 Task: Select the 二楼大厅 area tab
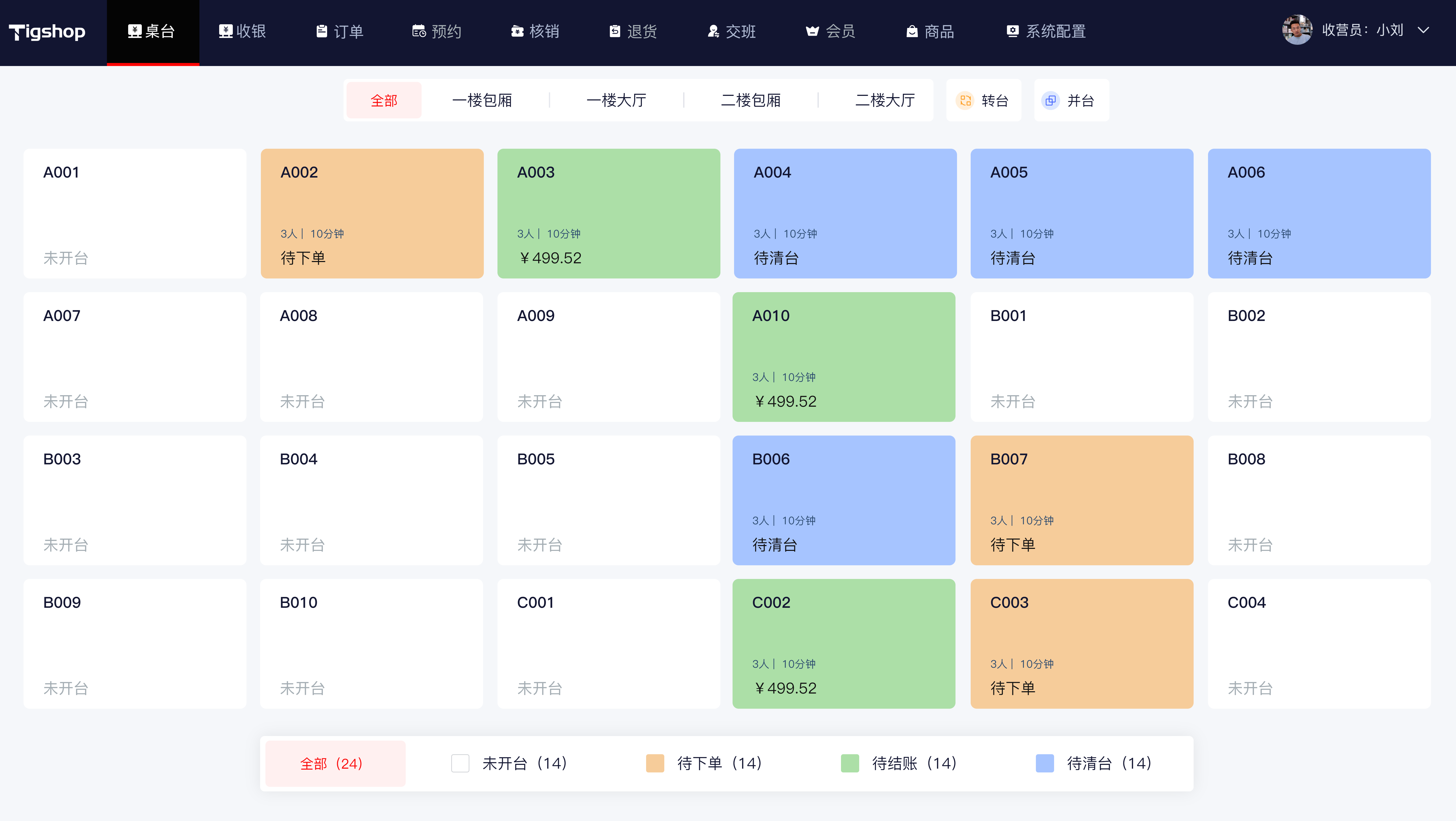[x=885, y=101]
